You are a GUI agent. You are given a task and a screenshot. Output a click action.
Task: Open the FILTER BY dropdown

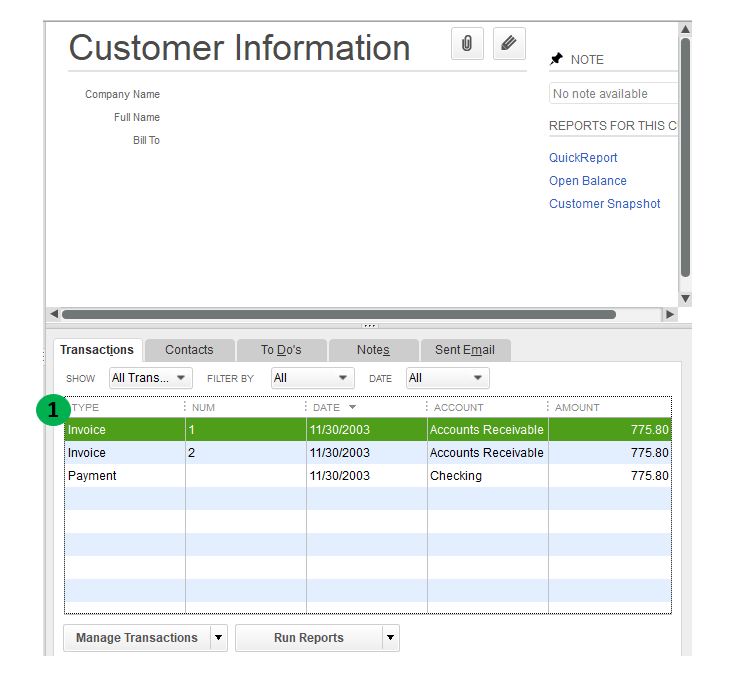click(x=313, y=378)
